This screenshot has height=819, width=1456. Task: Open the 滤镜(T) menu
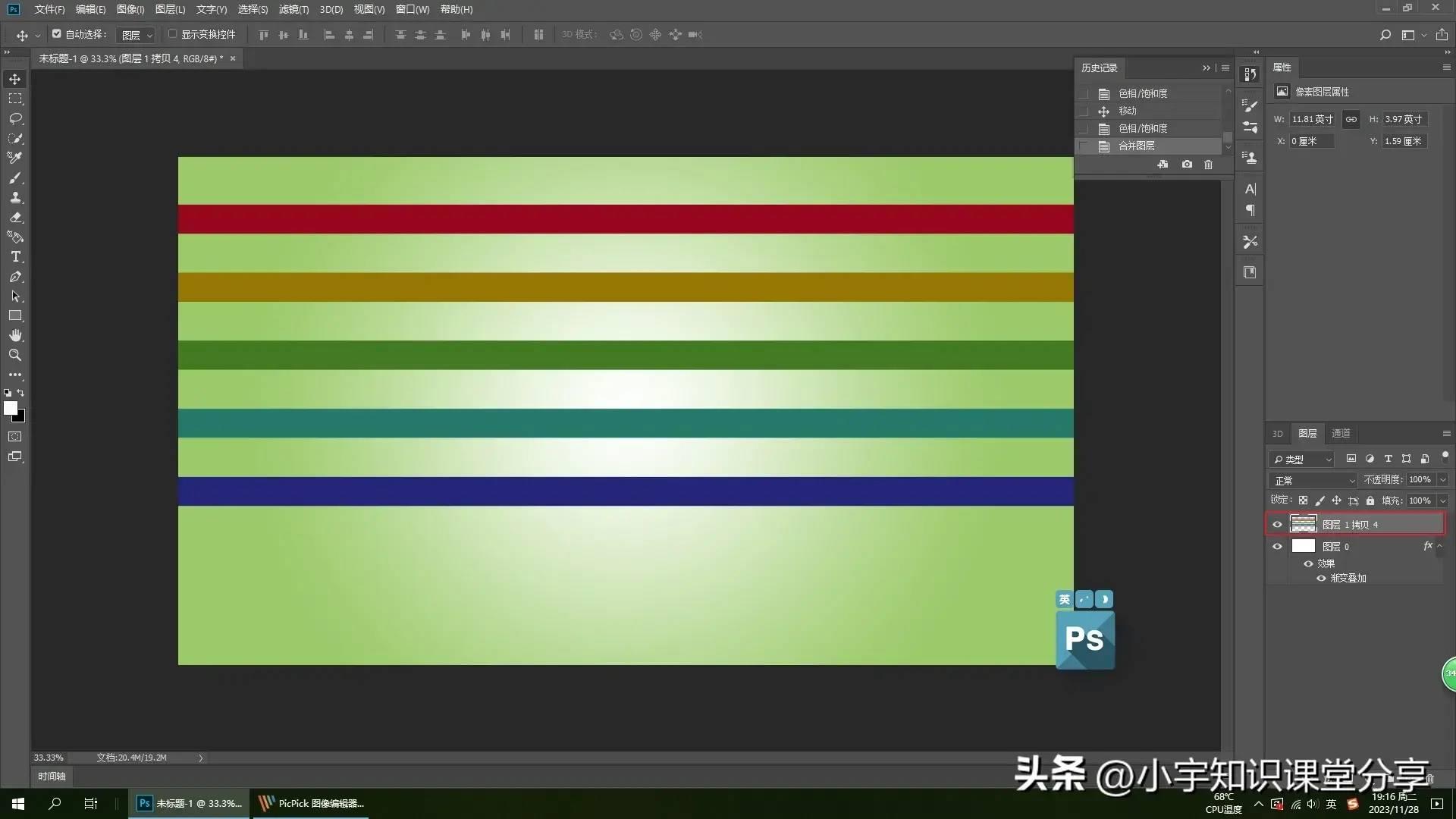[x=293, y=9]
